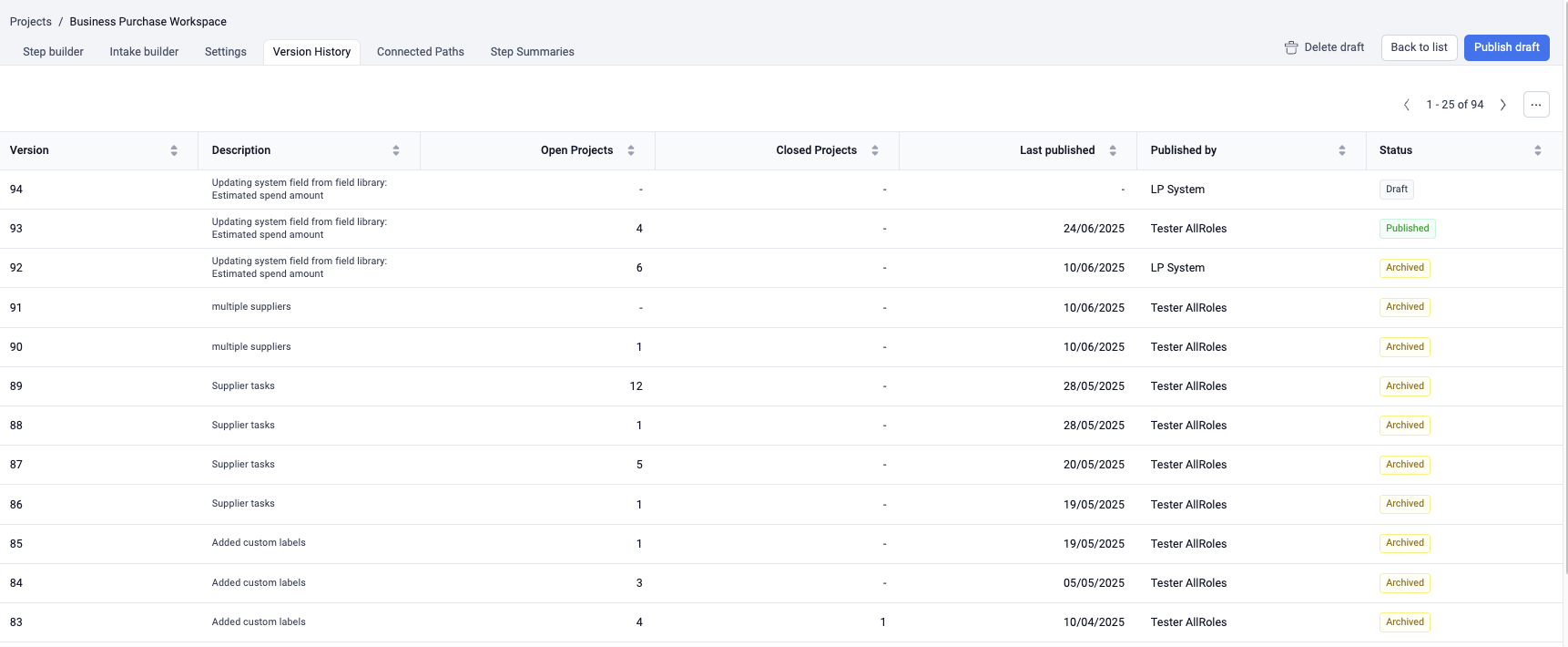
Task: Sort by Description column arrows
Action: coord(396,150)
